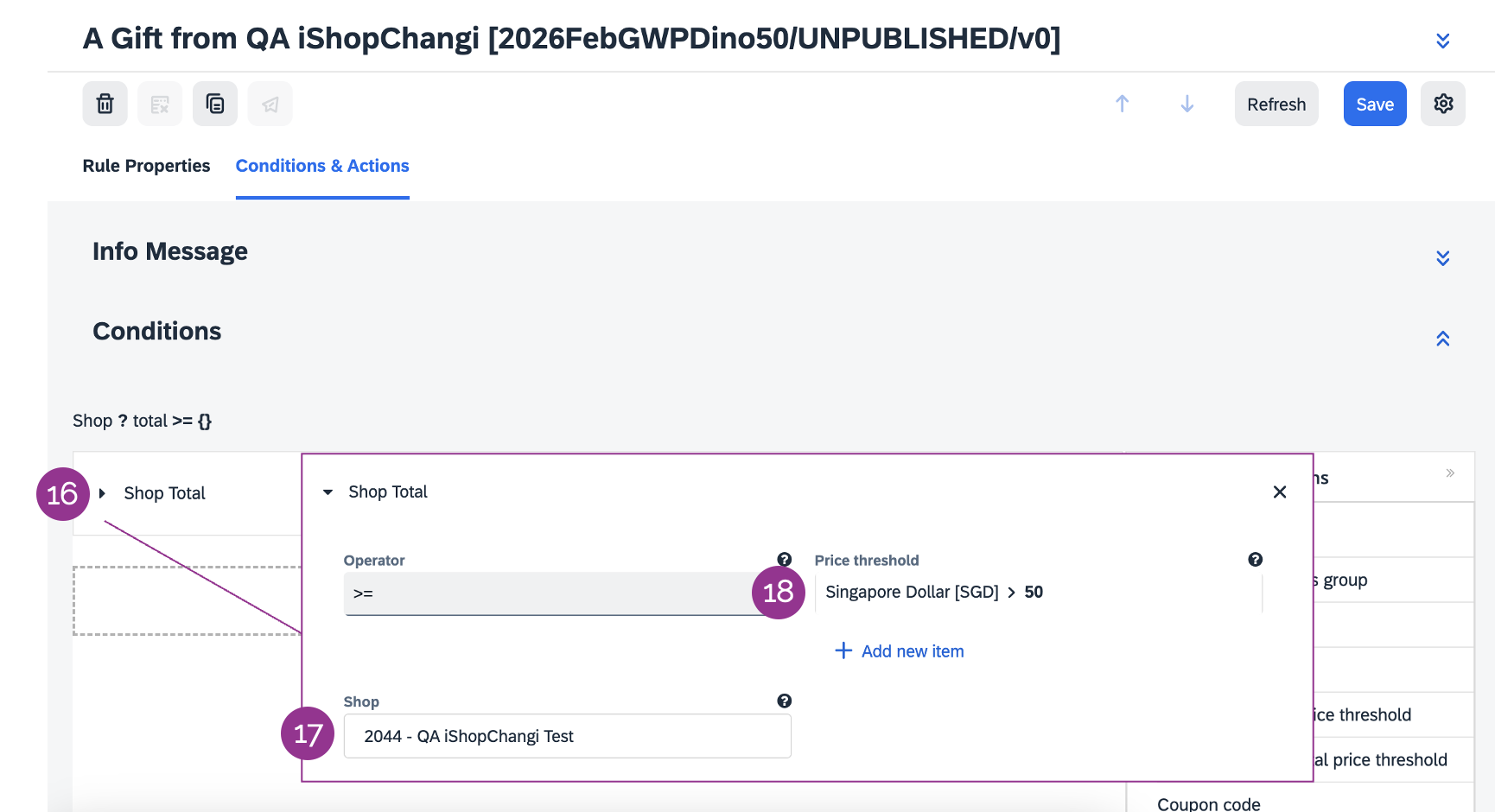1495x812 pixels.
Task: Expand the Shop Total tree item
Action: (103, 493)
